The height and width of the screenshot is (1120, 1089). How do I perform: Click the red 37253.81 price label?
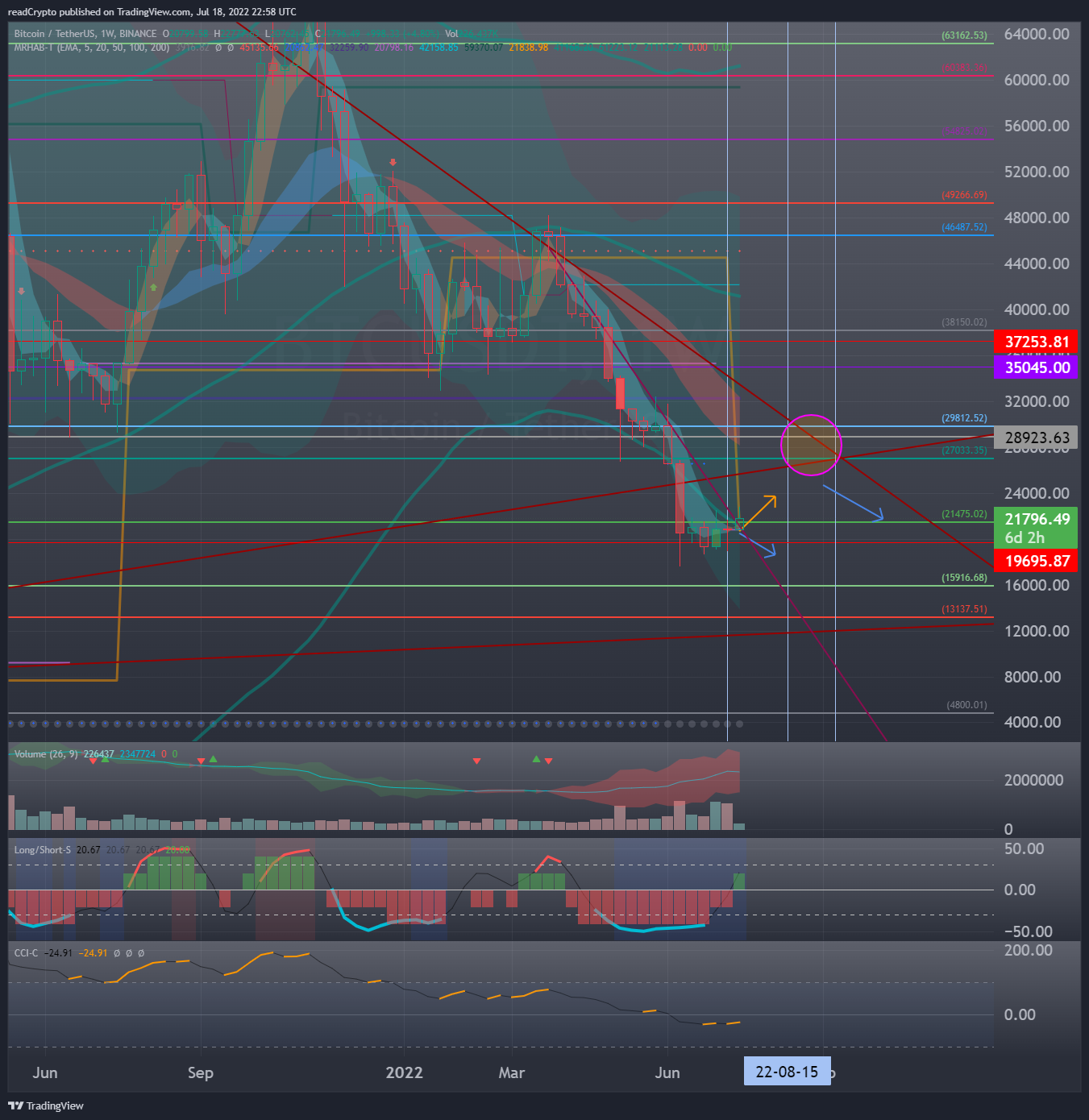point(1037,342)
